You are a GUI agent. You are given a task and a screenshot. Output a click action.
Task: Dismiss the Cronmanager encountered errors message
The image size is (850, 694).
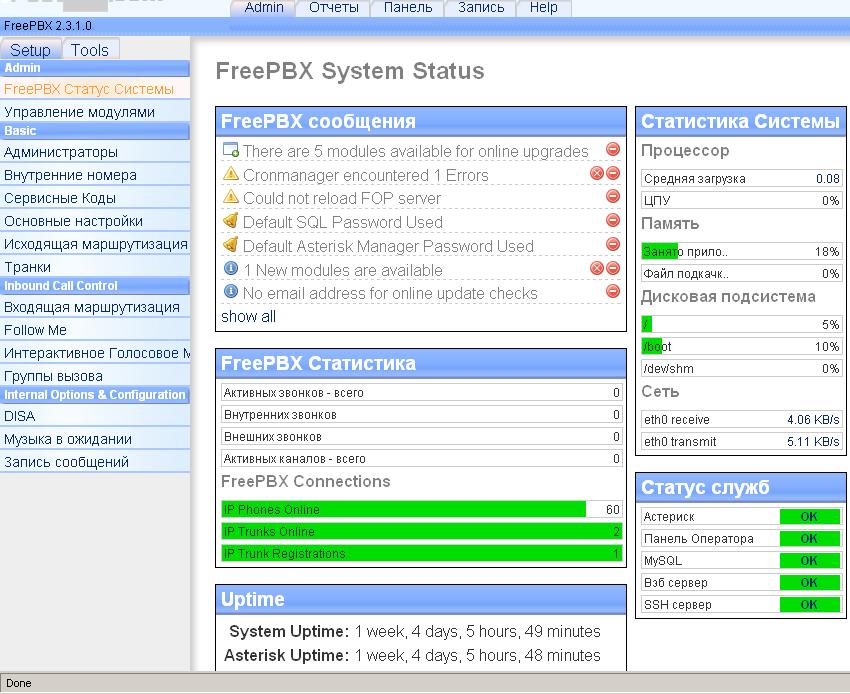[x=613, y=173]
